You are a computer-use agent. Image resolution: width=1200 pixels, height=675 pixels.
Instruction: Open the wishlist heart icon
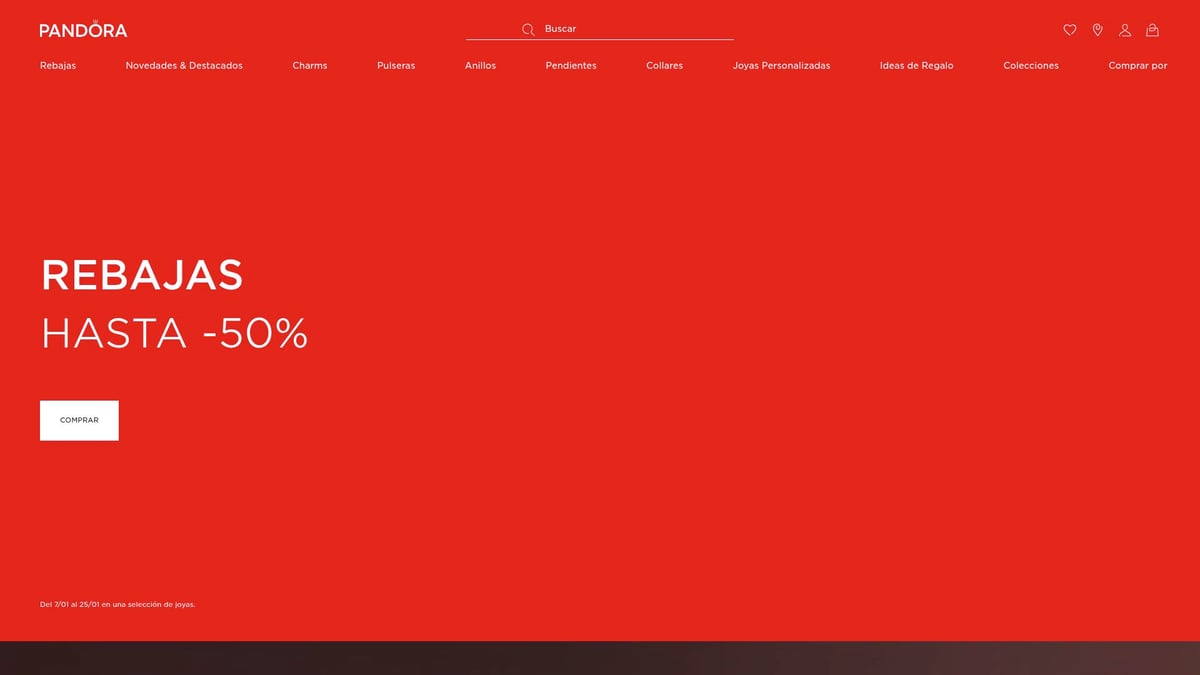pyautogui.click(x=1070, y=30)
